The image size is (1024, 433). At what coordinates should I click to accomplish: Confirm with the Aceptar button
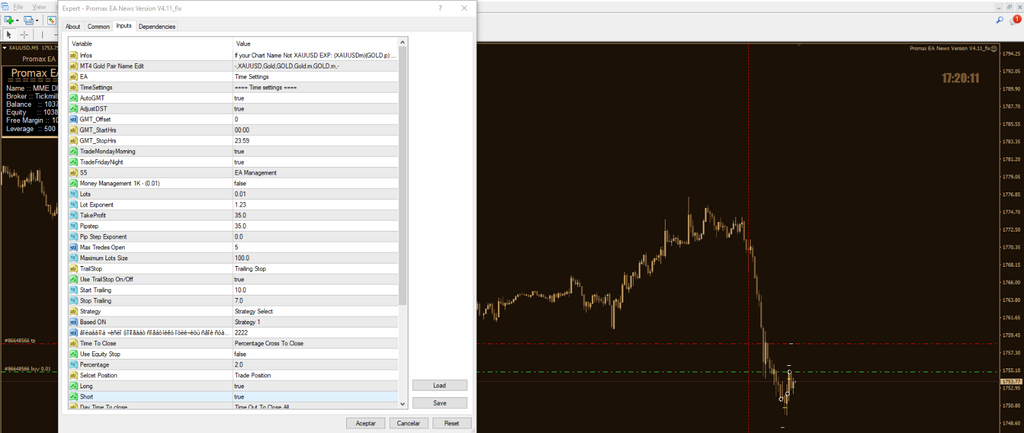366,423
